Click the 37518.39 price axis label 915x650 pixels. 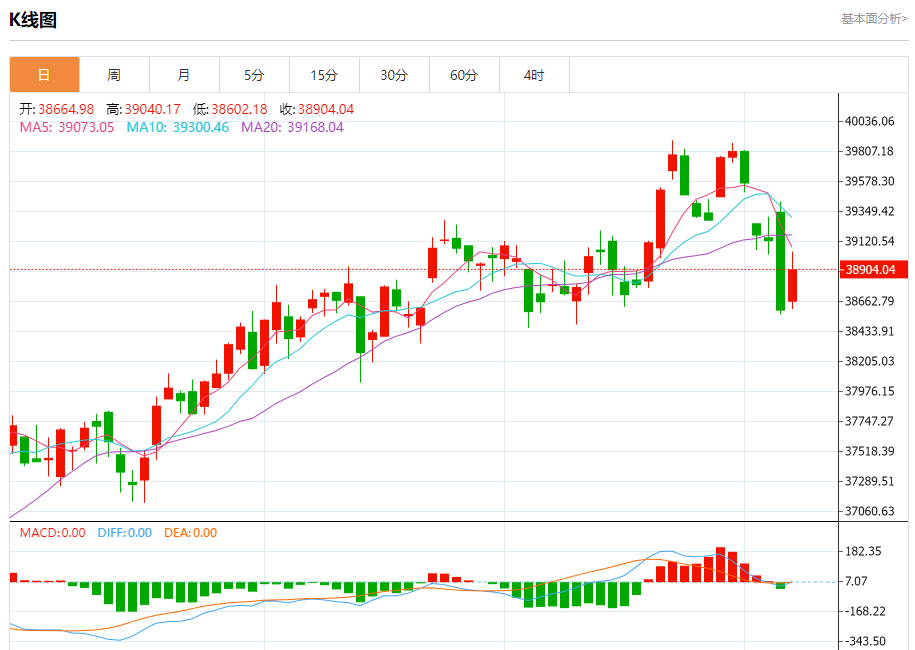869,451
